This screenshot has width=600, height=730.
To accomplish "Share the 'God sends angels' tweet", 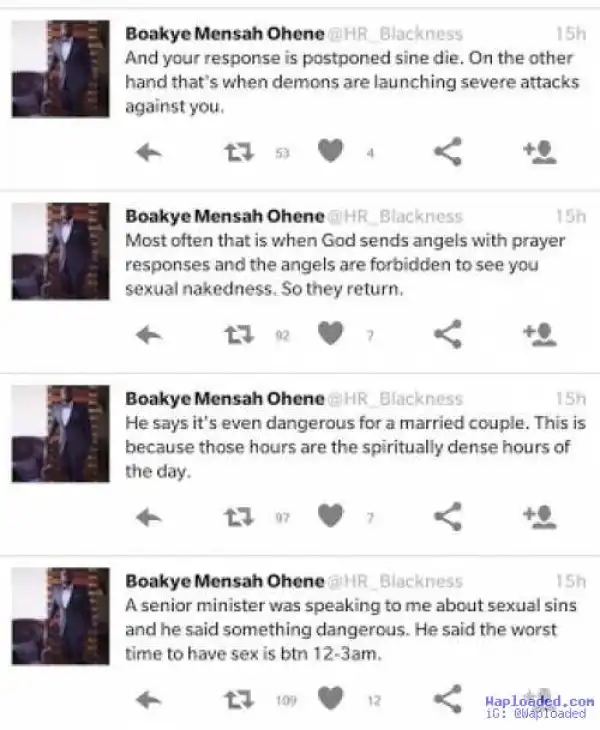I will pos(447,335).
